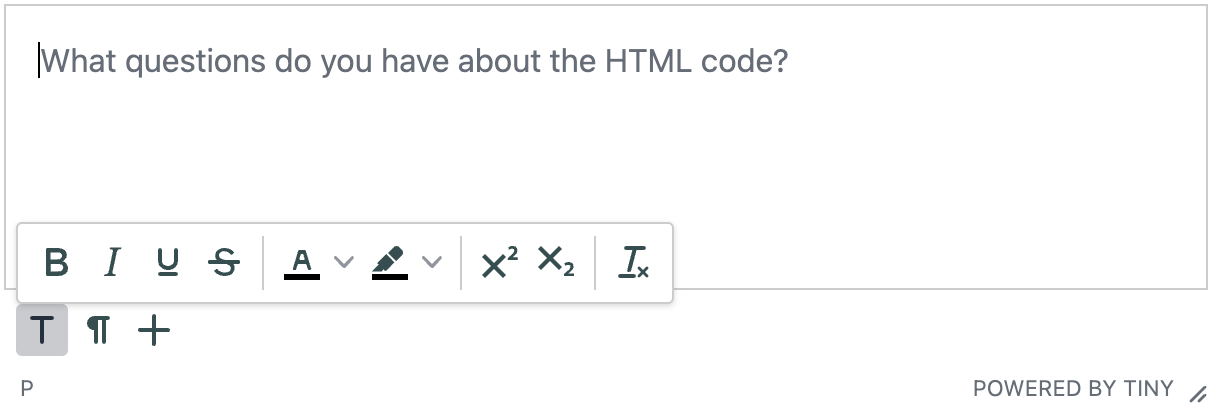Toggle bold formatting

(57, 263)
